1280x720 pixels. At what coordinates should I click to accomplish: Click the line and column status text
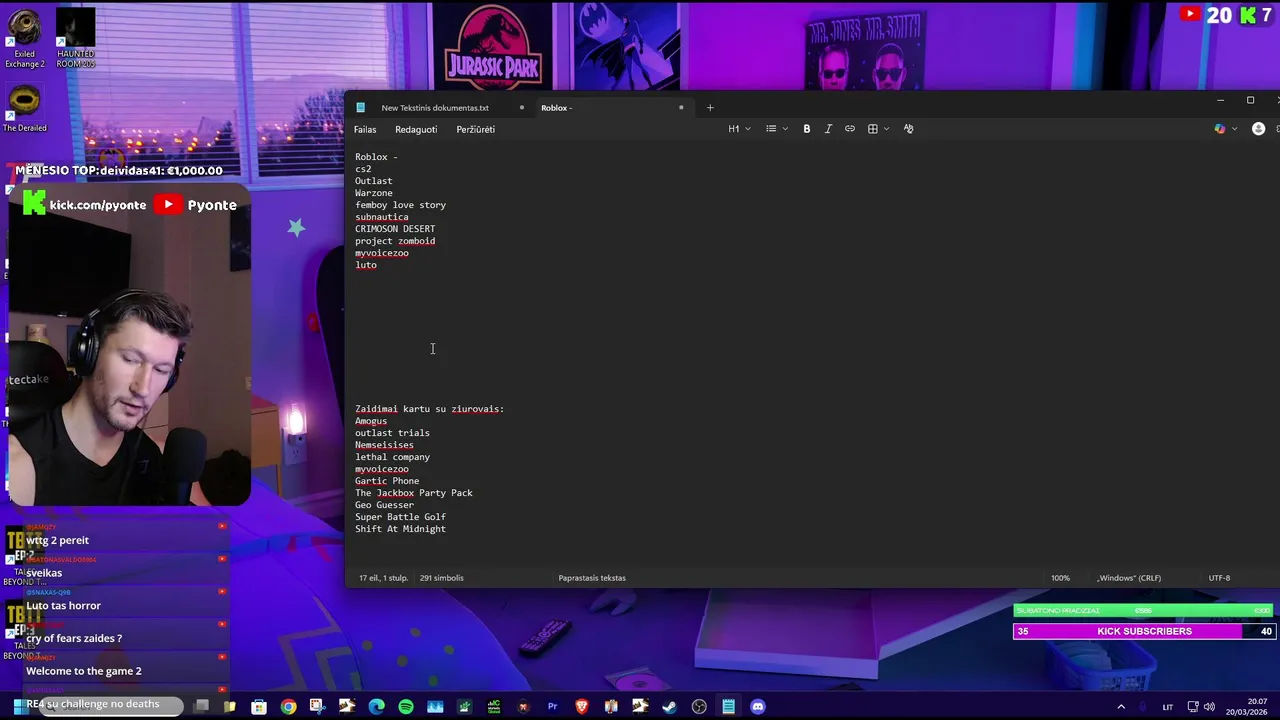click(x=381, y=578)
